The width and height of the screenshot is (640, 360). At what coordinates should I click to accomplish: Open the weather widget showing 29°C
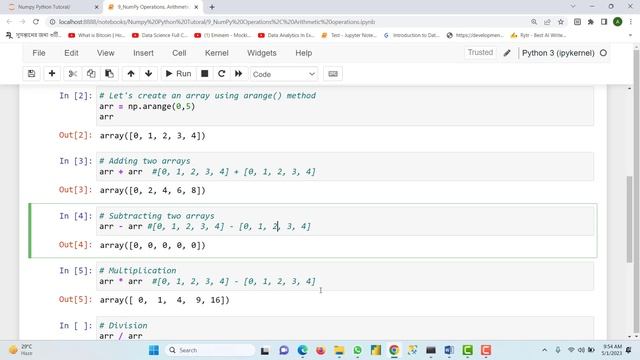pyautogui.click(x=21, y=350)
